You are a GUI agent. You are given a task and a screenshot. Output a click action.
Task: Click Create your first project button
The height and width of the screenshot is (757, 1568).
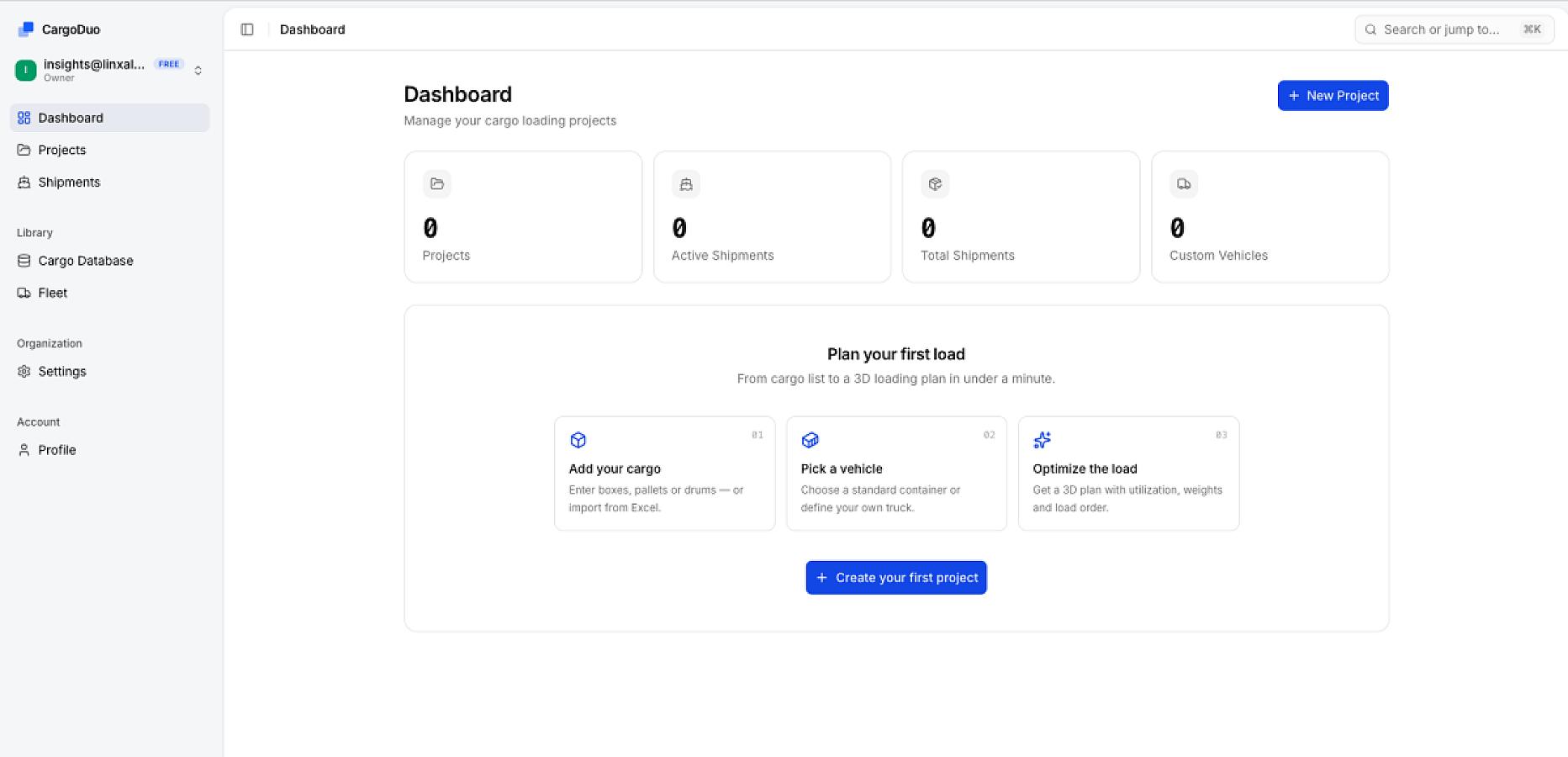[x=896, y=578]
